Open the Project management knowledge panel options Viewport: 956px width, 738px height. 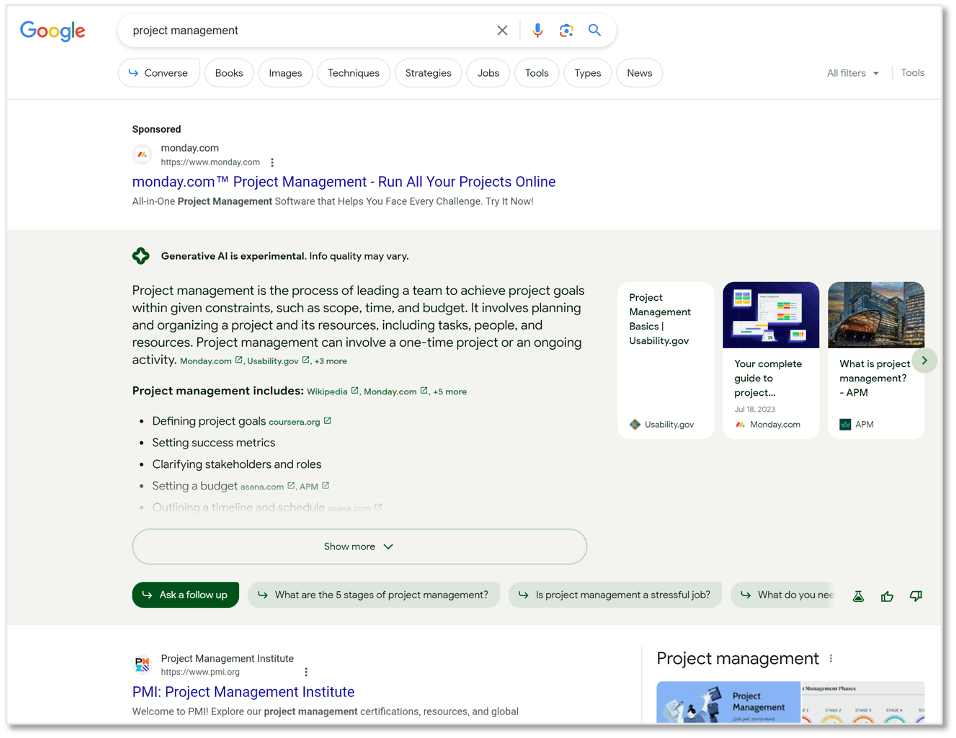click(x=831, y=659)
